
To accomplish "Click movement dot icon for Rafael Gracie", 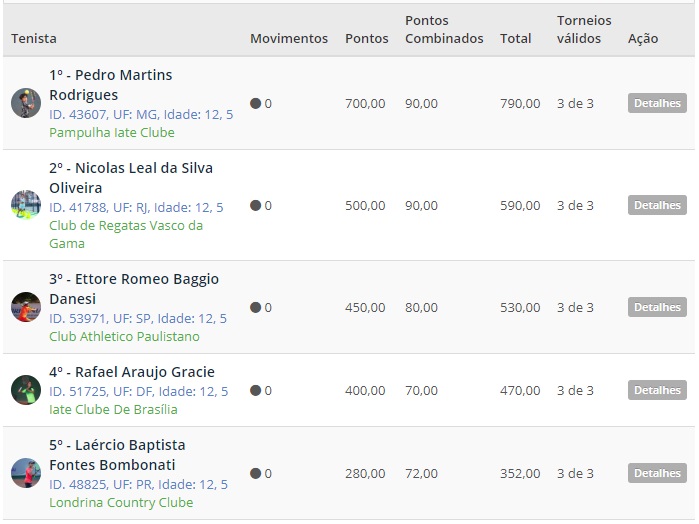I will pyautogui.click(x=255, y=390).
